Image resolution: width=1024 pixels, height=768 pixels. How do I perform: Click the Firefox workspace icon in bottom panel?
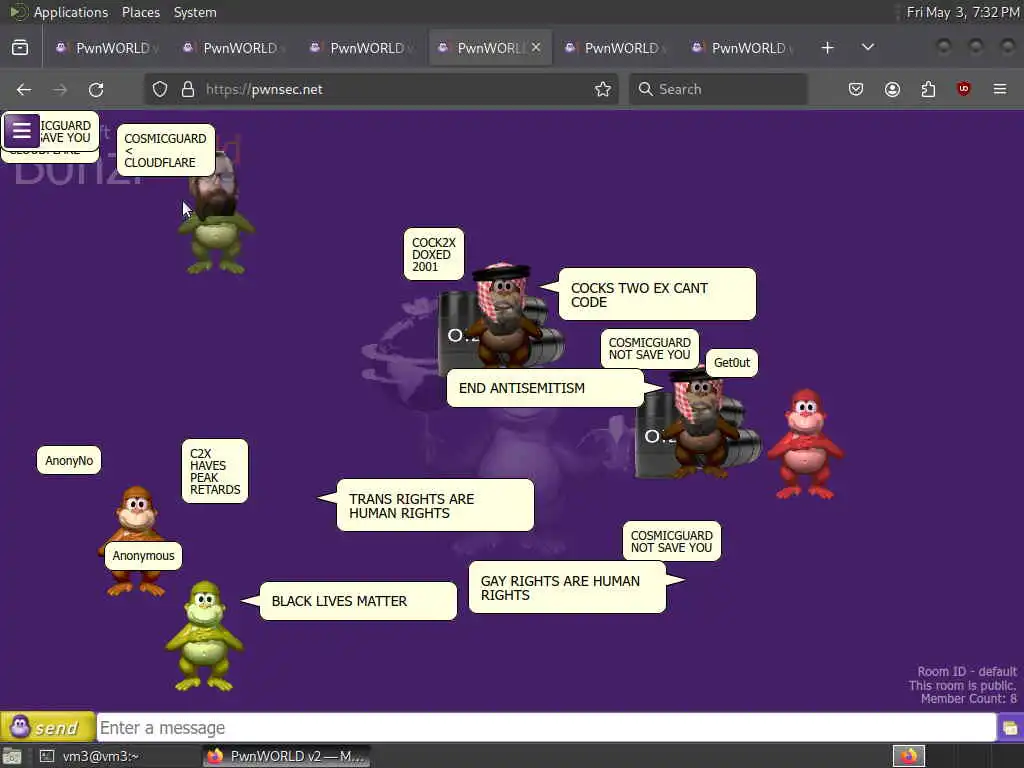pyautogui.click(x=908, y=756)
